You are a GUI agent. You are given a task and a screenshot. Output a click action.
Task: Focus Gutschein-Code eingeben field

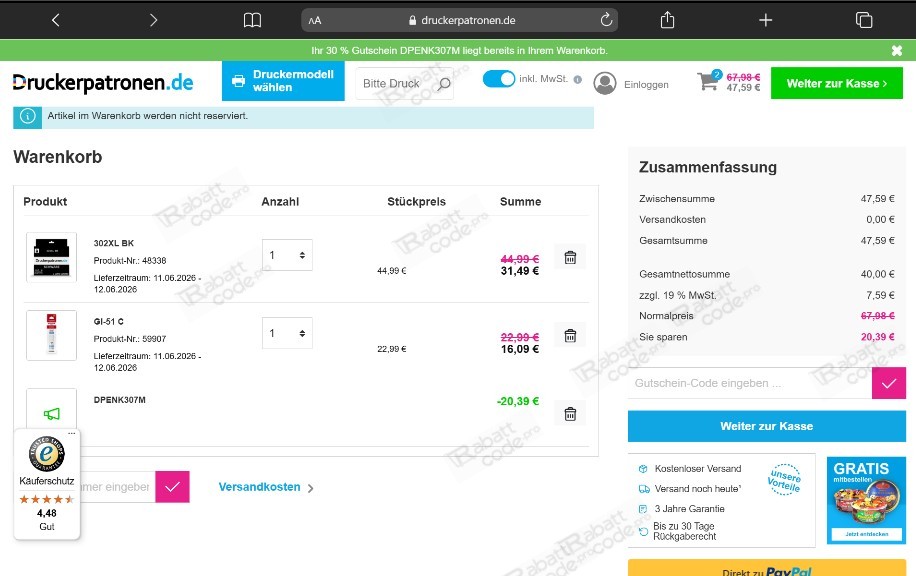[x=750, y=383]
